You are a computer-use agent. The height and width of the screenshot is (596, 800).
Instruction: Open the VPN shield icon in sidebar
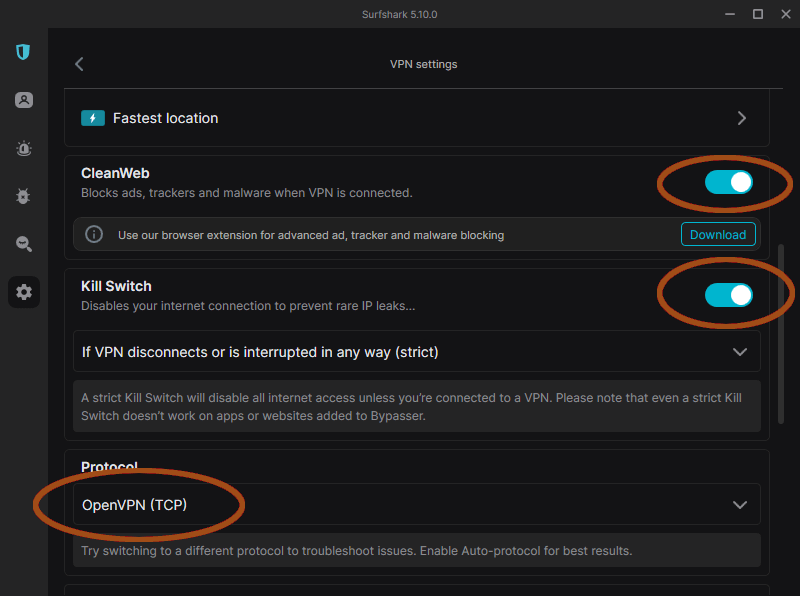click(x=23, y=52)
